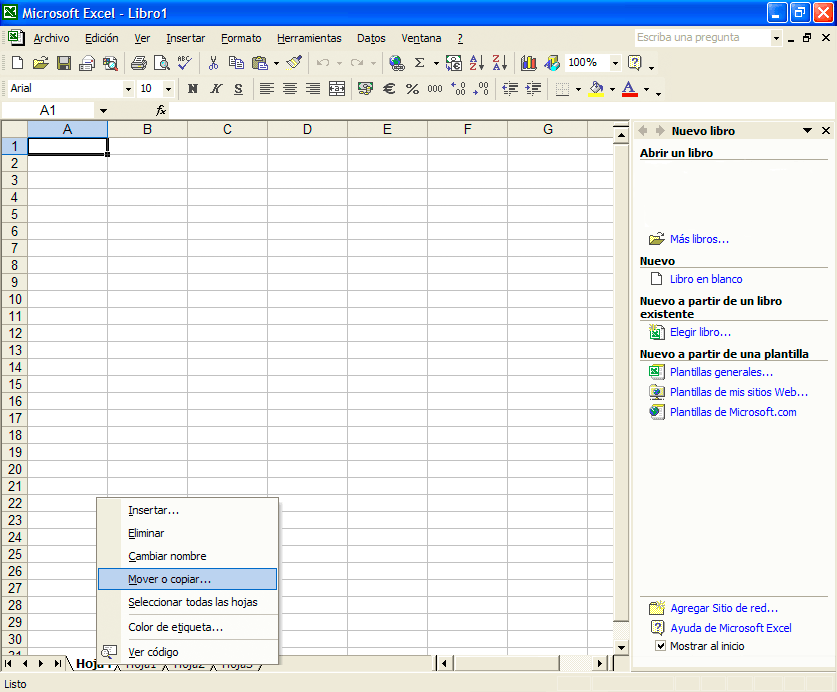Insert a hyperlink with the globe icon
837x692 pixels.
click(397, 63)
